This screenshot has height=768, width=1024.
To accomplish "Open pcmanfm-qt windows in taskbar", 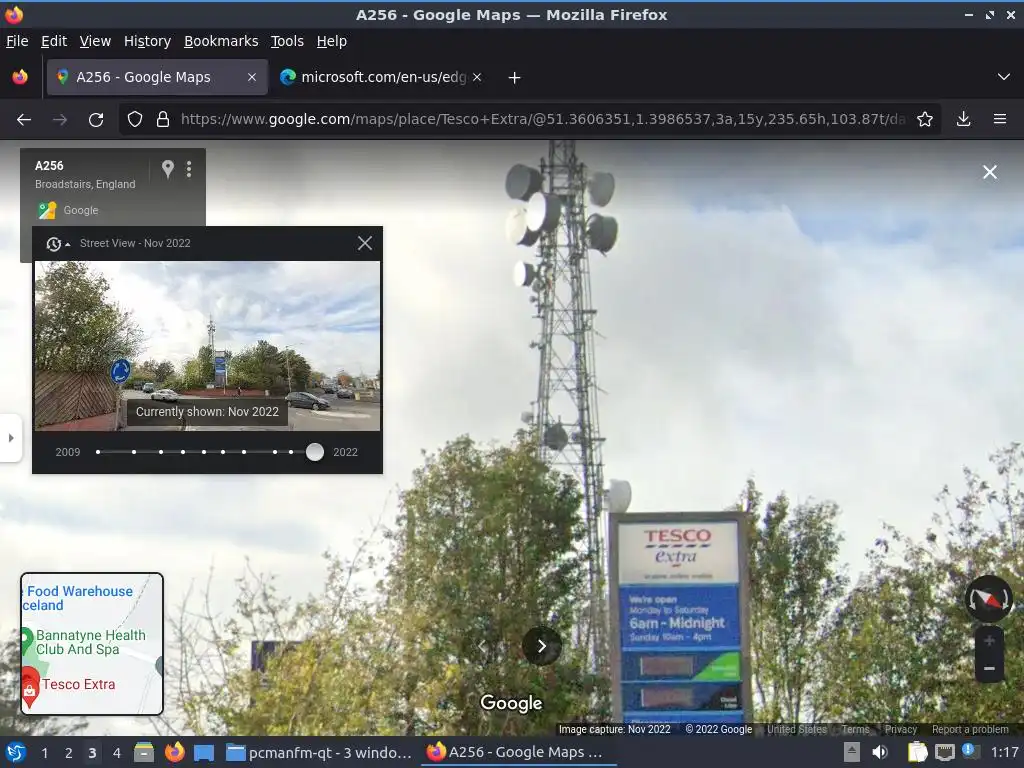I will click(x=319, y=752).
